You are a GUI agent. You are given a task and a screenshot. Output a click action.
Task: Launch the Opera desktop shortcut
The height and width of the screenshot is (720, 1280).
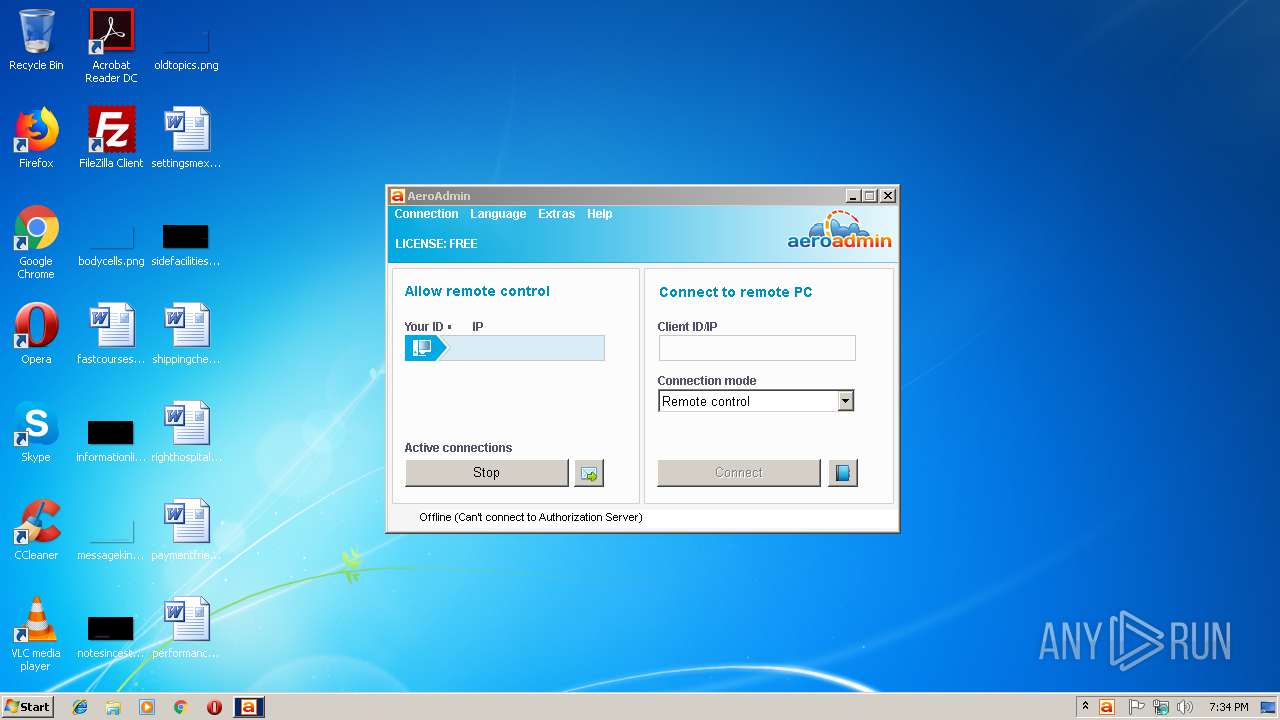point(36,334)
